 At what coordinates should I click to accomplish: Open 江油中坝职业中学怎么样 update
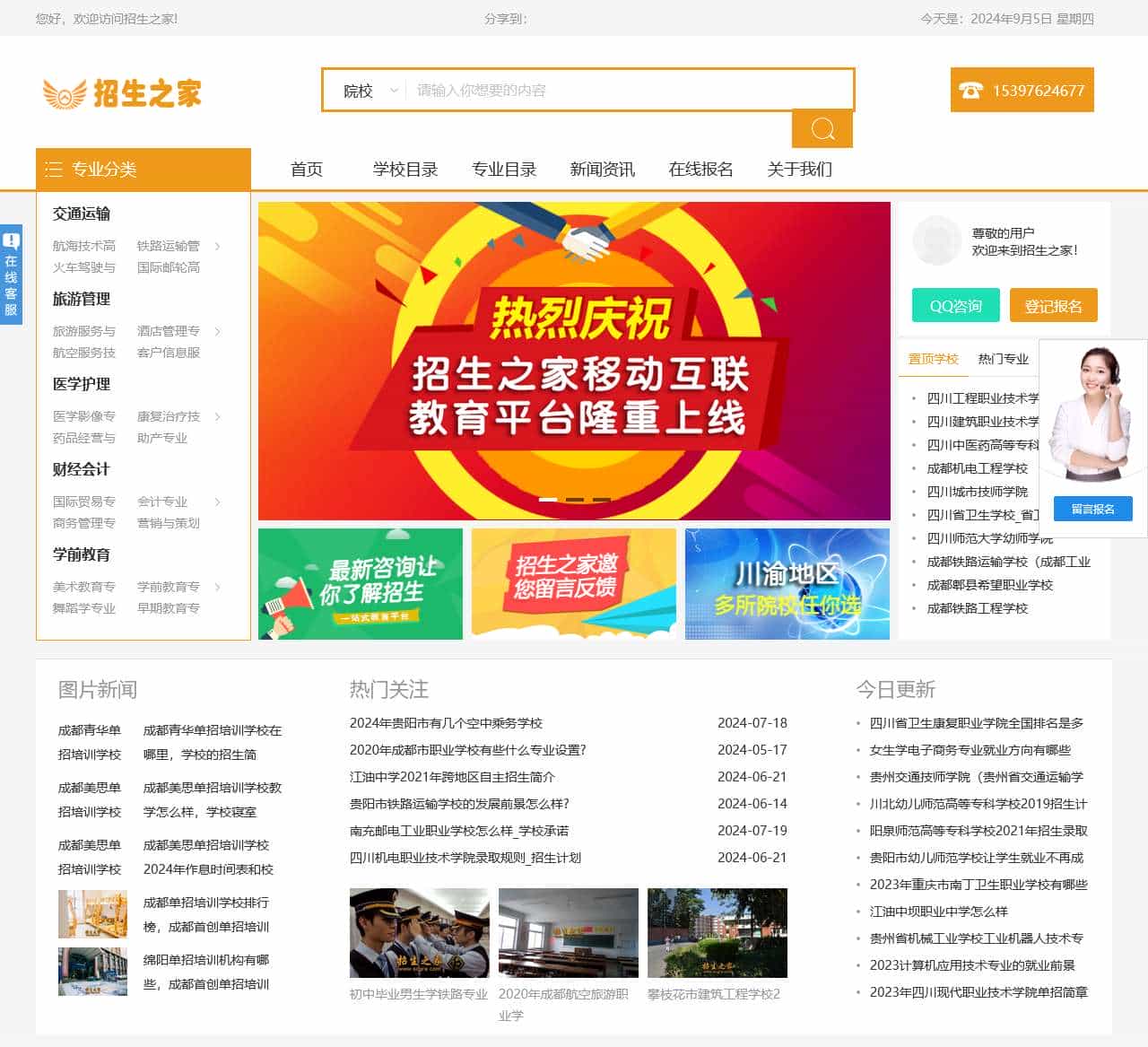[939, 912]
